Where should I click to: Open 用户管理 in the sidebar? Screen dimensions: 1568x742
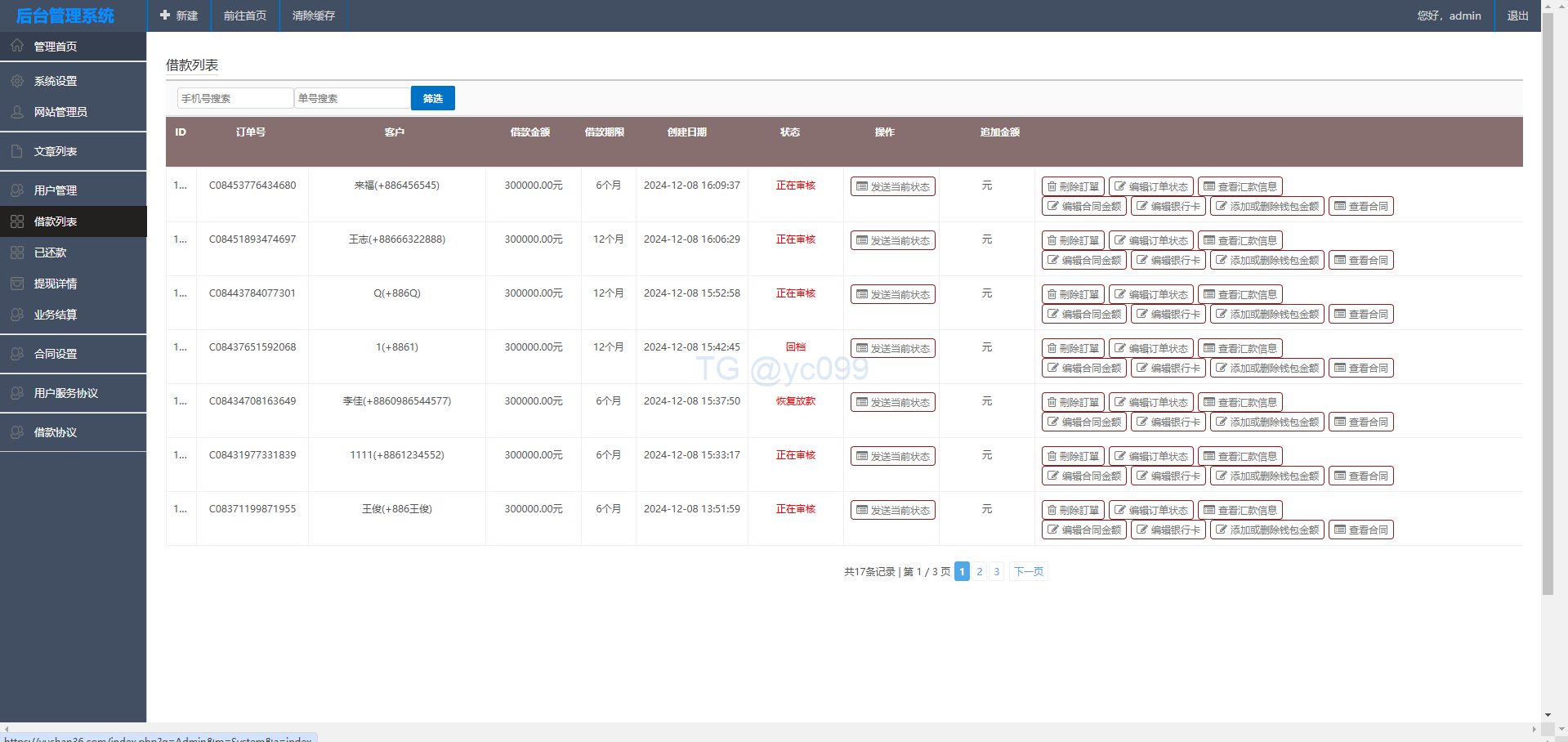click(x=55, y=190)
